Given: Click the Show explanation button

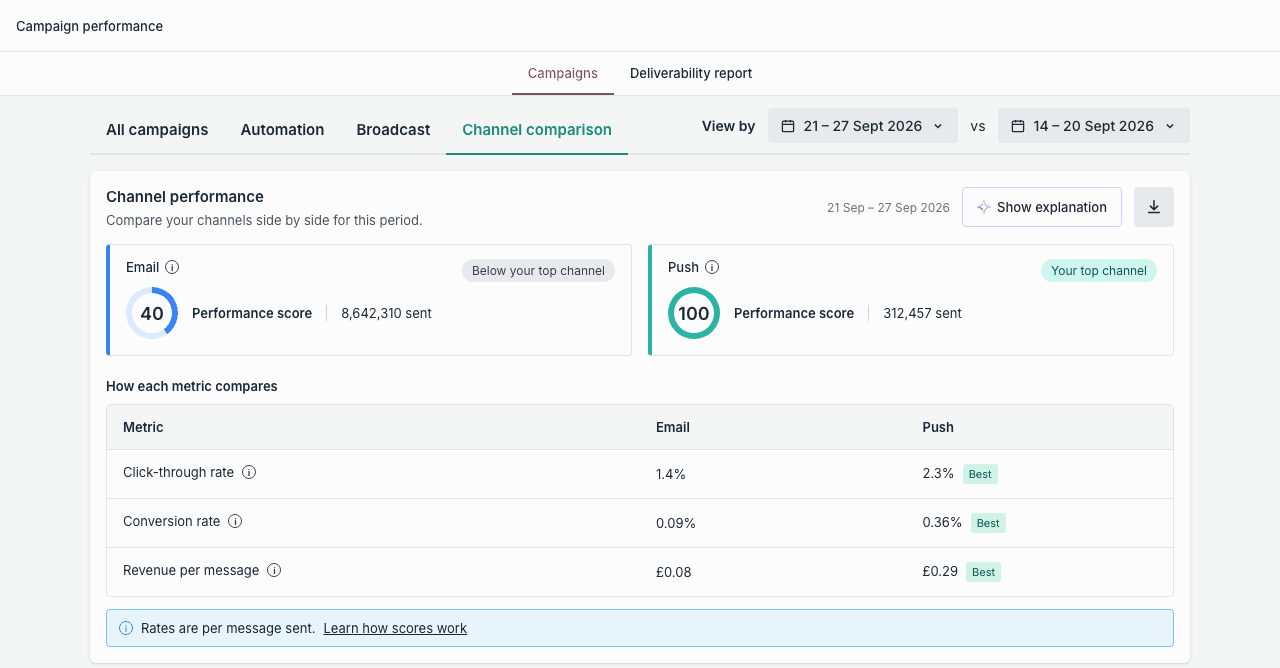Looking at the screenshot, I should 1042,207.
